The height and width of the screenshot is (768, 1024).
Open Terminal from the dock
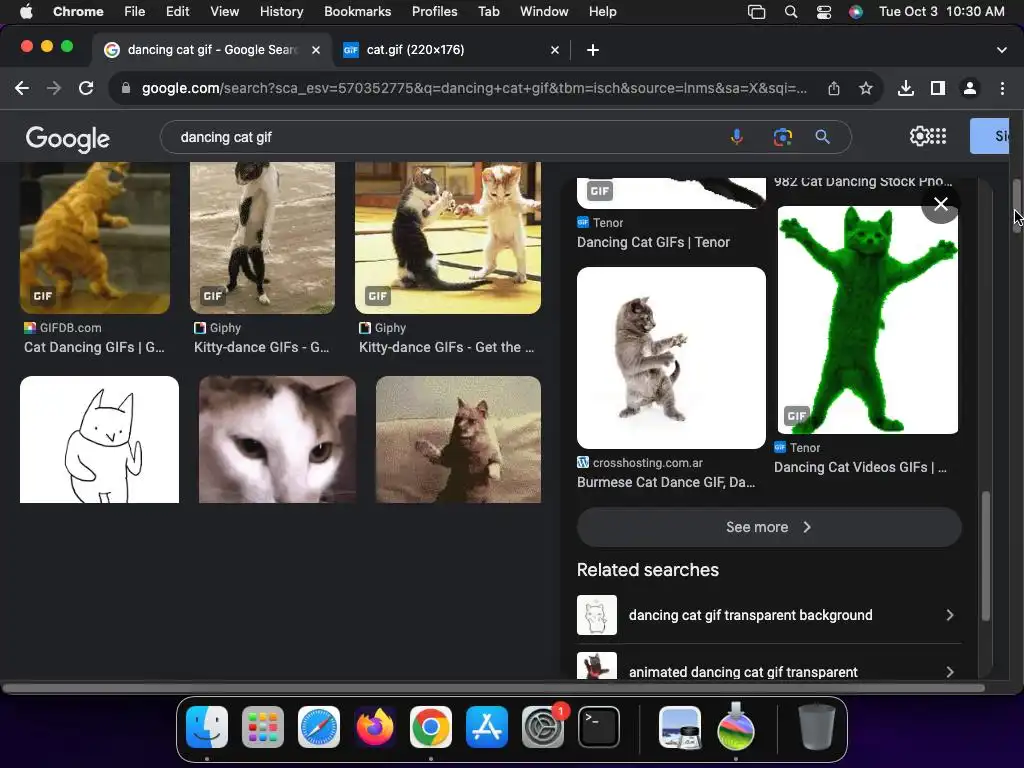click(599, 727)
